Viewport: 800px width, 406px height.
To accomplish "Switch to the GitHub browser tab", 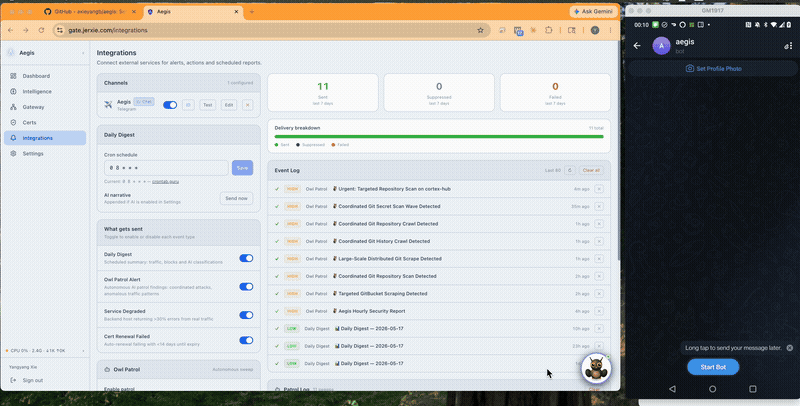I will 90,11.
